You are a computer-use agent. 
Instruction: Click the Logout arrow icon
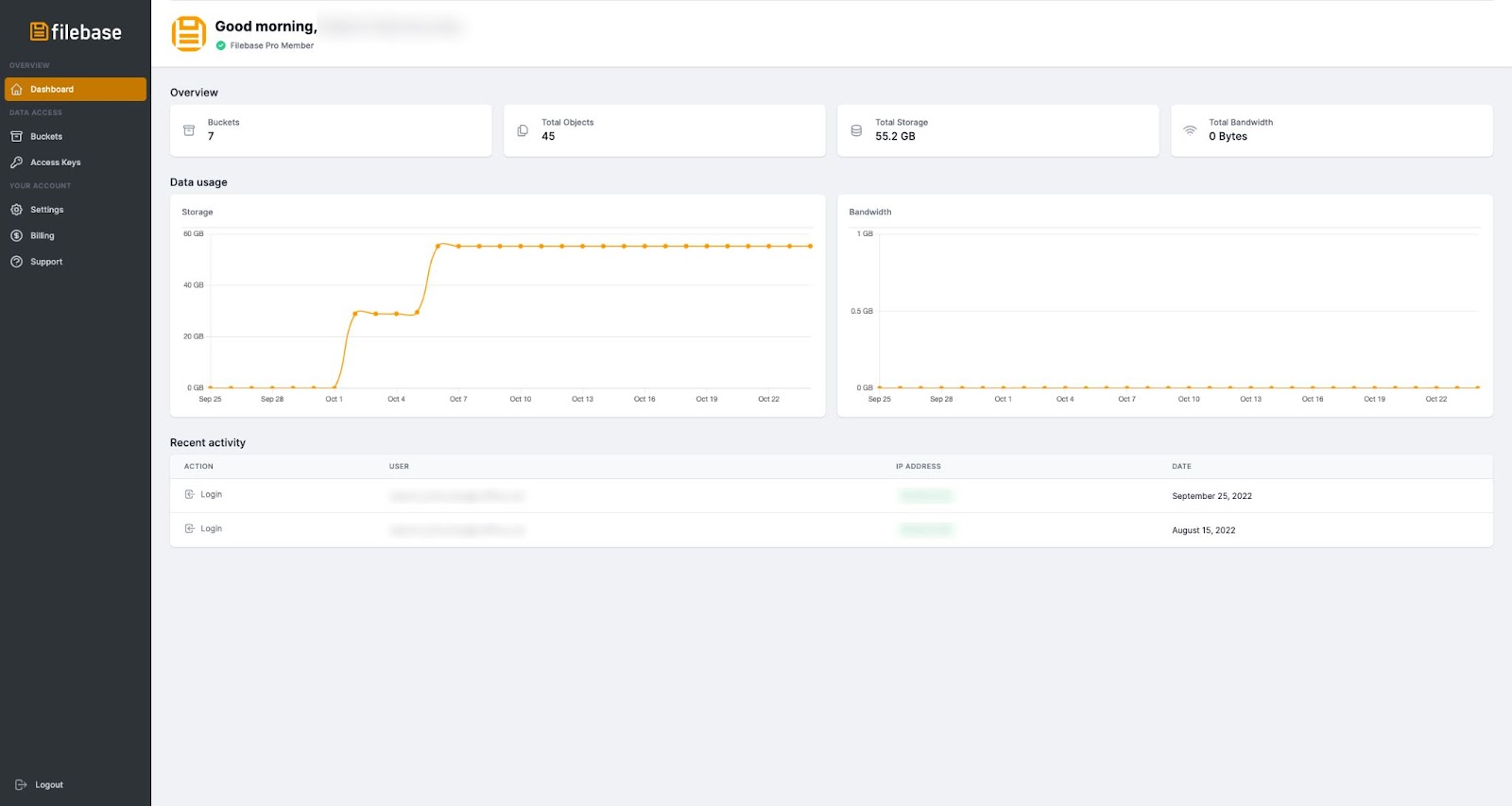[x=21, y=785]
